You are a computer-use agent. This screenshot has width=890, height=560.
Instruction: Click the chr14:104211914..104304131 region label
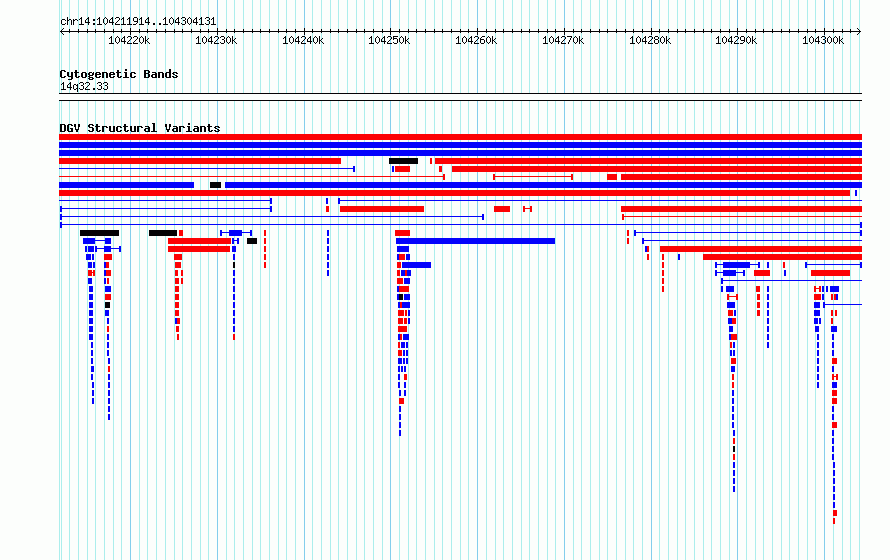[x=138, y=22]
